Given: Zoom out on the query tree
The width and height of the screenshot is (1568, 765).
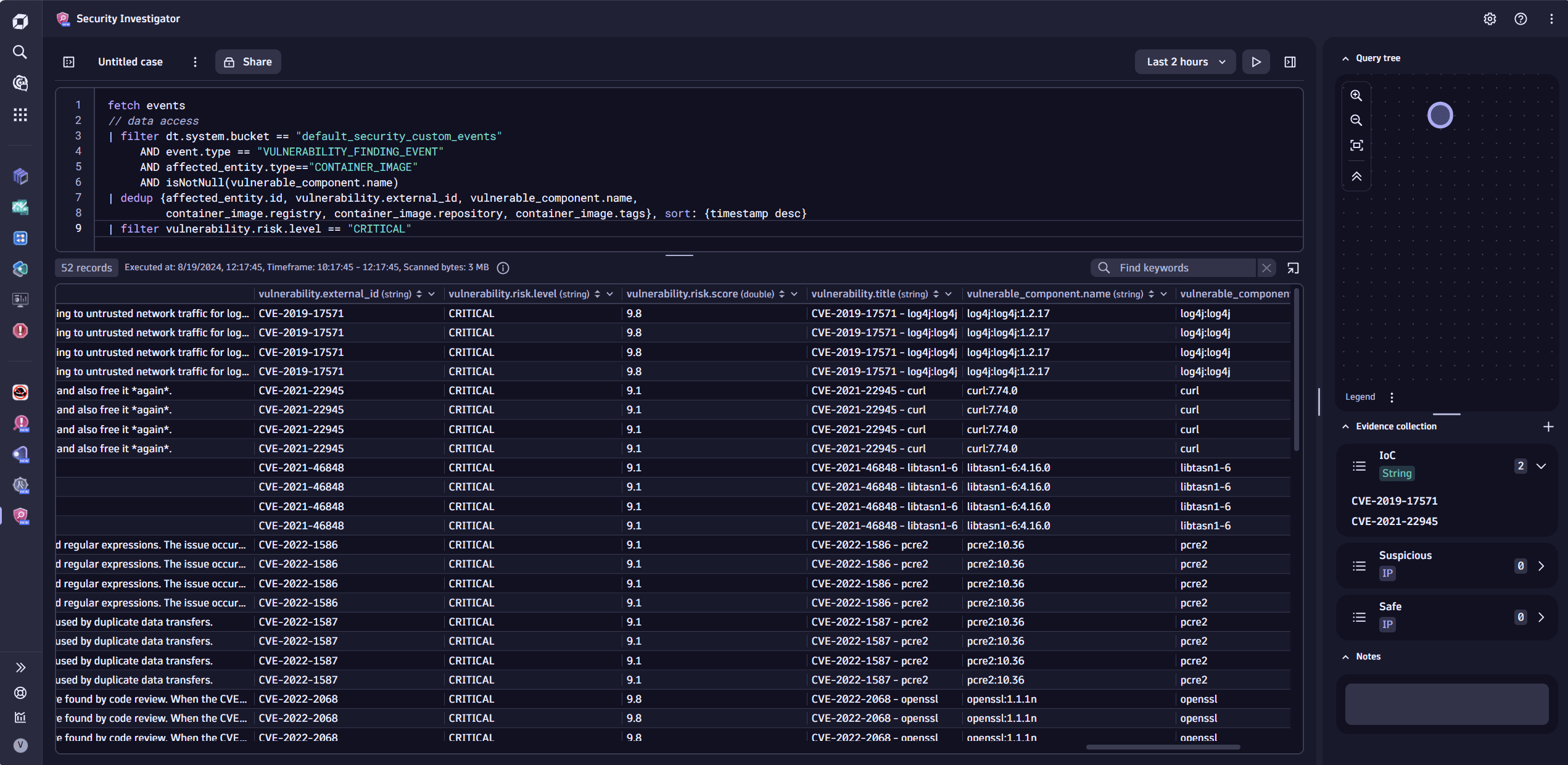Looking at the screenshot, I should pyautogui.click(x=1356, y=120).
